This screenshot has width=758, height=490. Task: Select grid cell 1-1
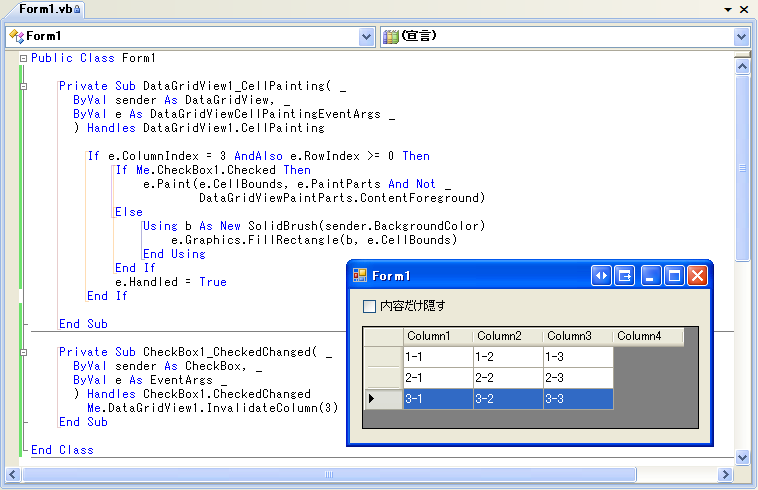click(x=438, y=357)
